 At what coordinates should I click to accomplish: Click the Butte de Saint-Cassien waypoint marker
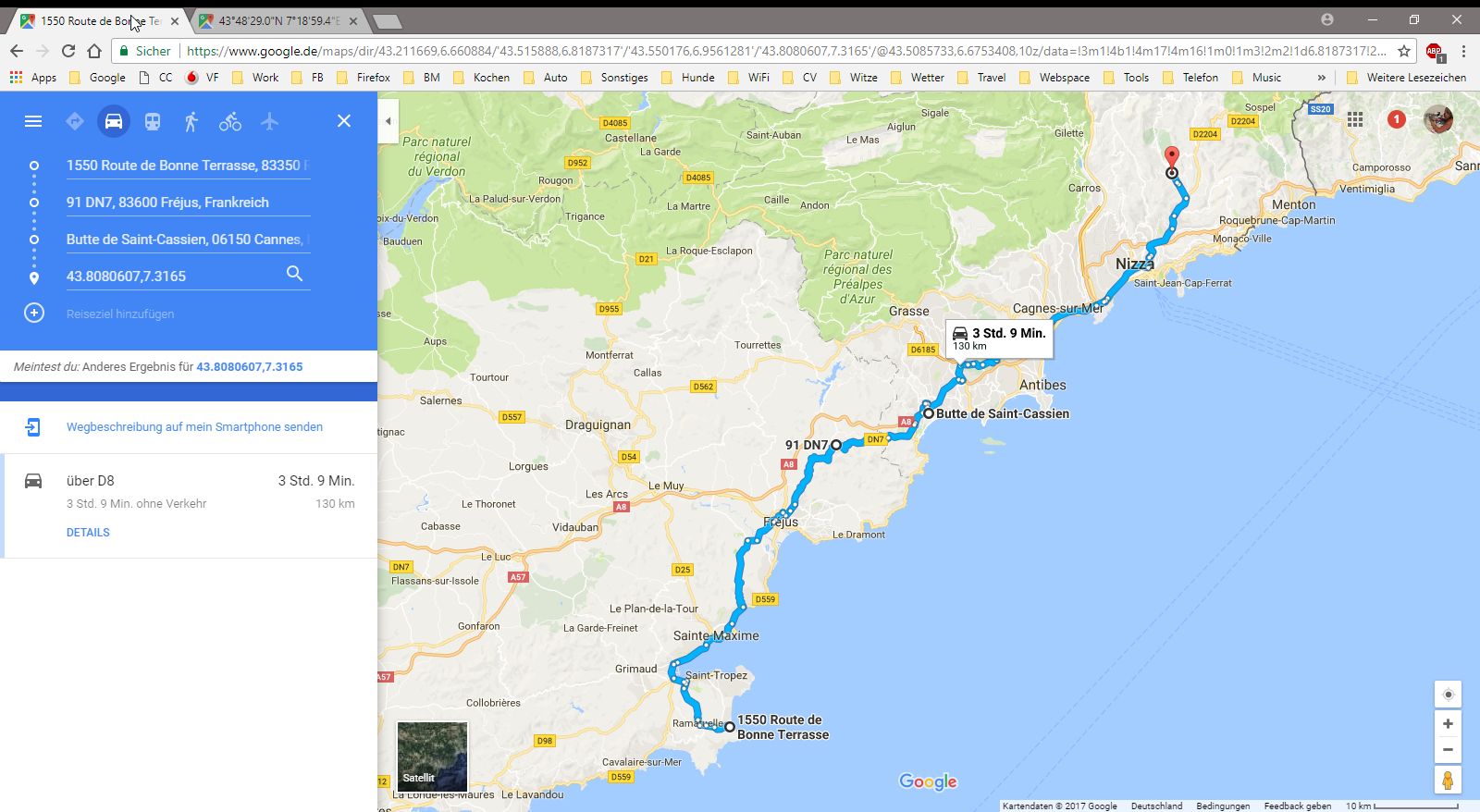(x=929, y=413)
